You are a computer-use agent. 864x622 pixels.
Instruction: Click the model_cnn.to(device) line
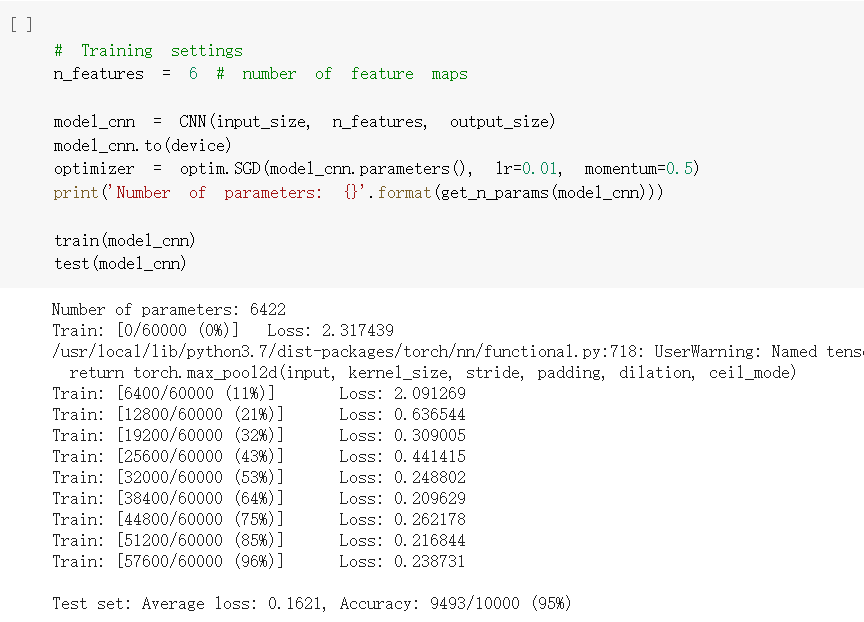142,145
